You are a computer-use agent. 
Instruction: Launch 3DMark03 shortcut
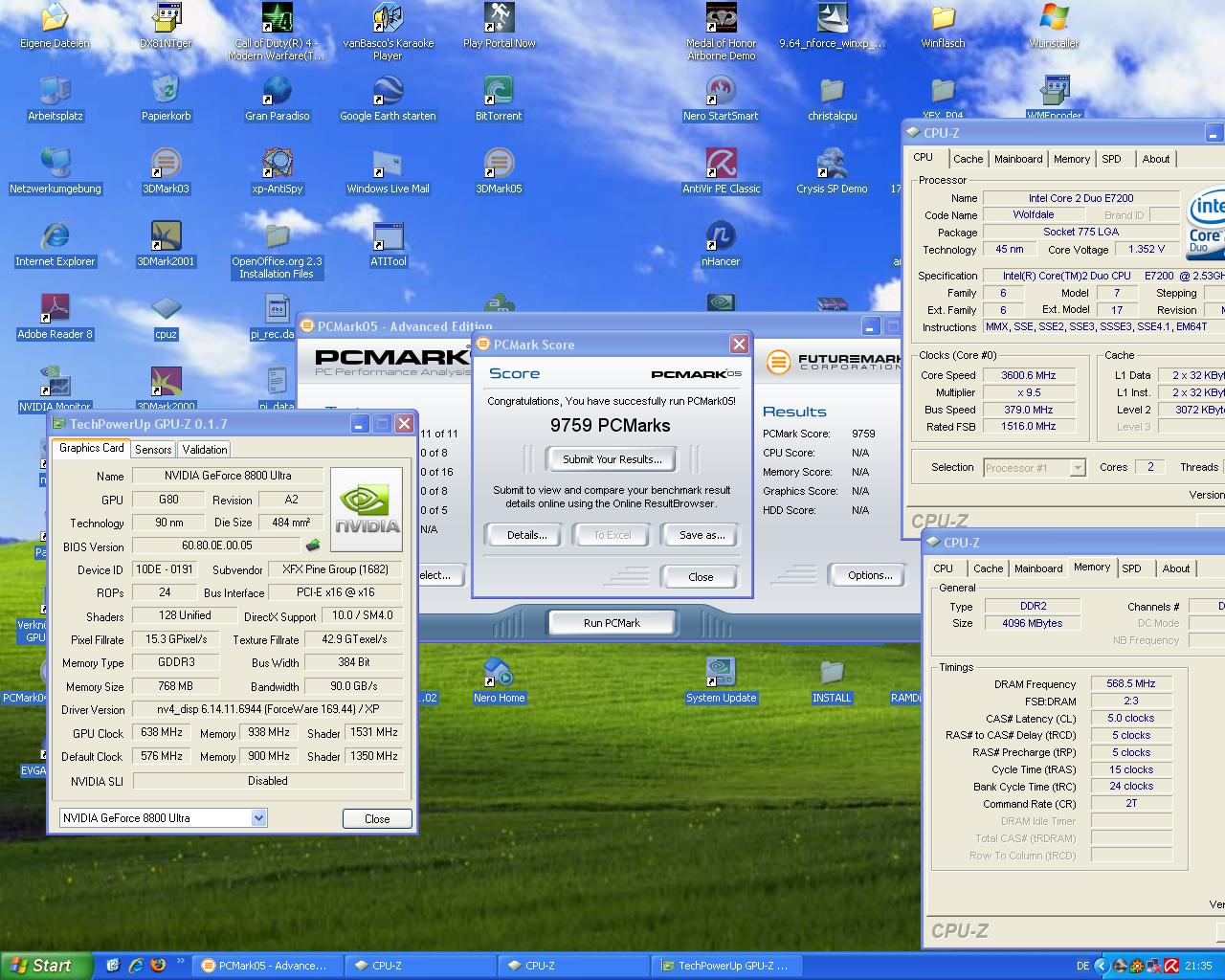tap(167, 171)
